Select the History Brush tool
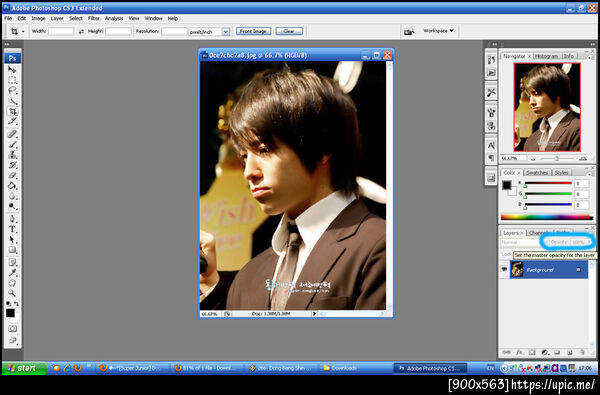Screen dimensions: 600x395 pyautogui.click(x=12, y=165)
